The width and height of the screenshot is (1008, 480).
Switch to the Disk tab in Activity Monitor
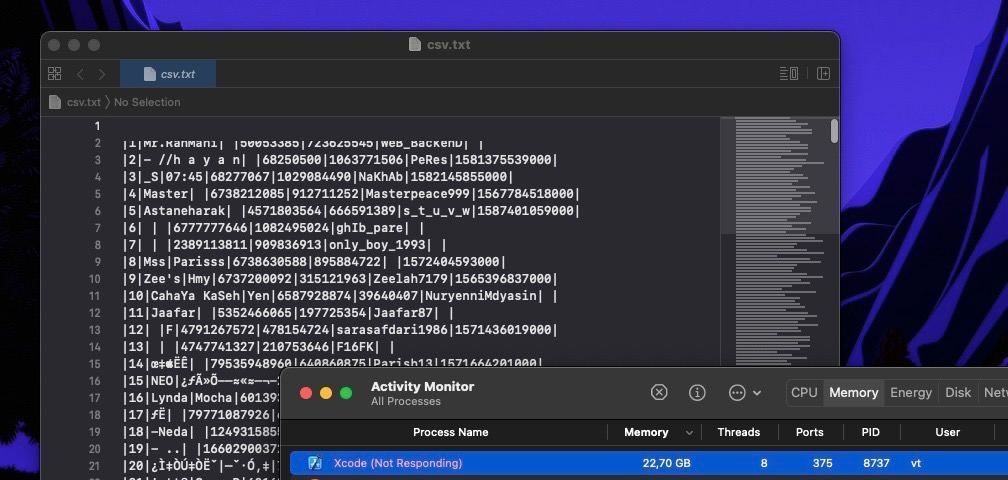[958, 393]
